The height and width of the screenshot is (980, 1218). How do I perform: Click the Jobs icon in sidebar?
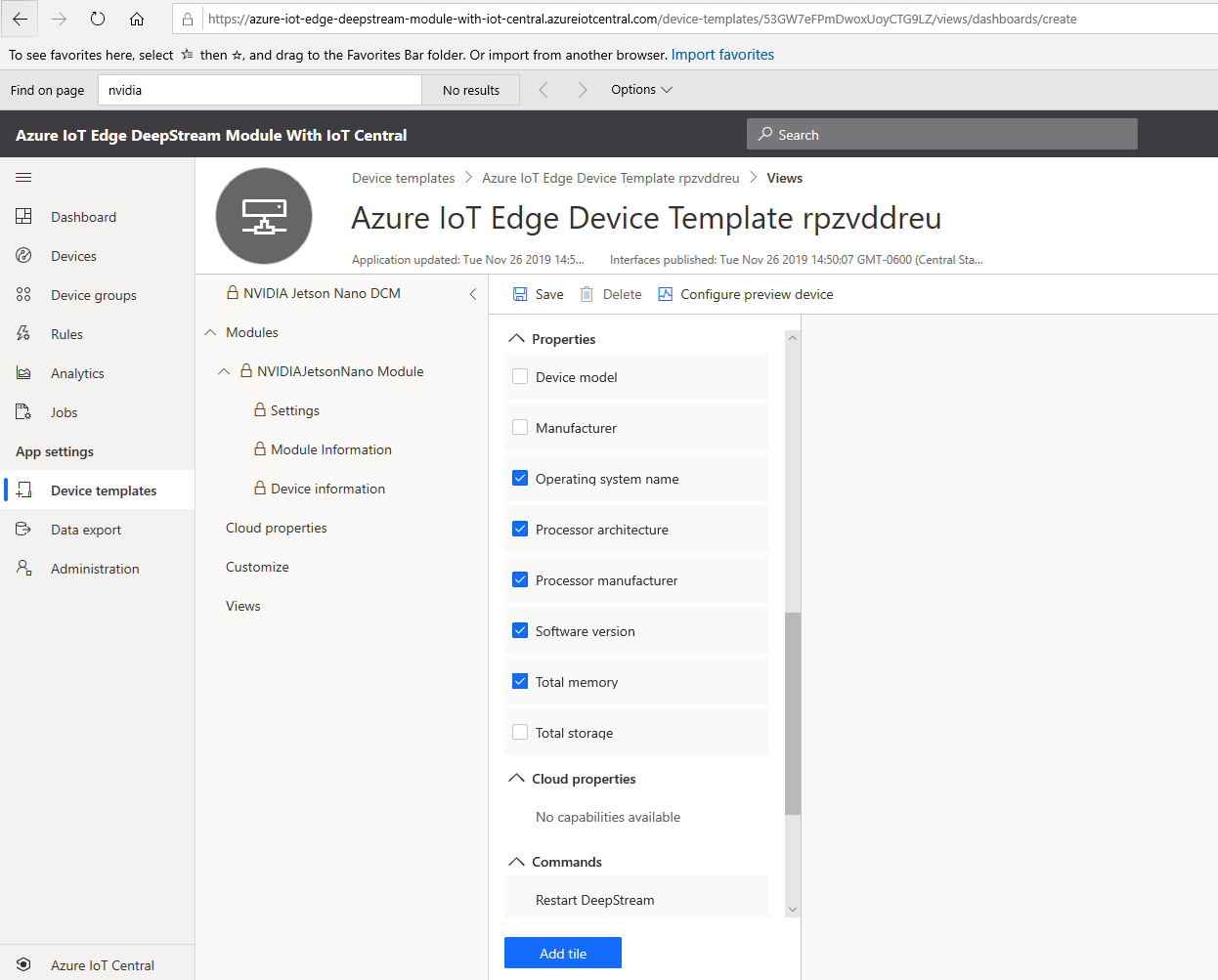(x=23, y=412)
